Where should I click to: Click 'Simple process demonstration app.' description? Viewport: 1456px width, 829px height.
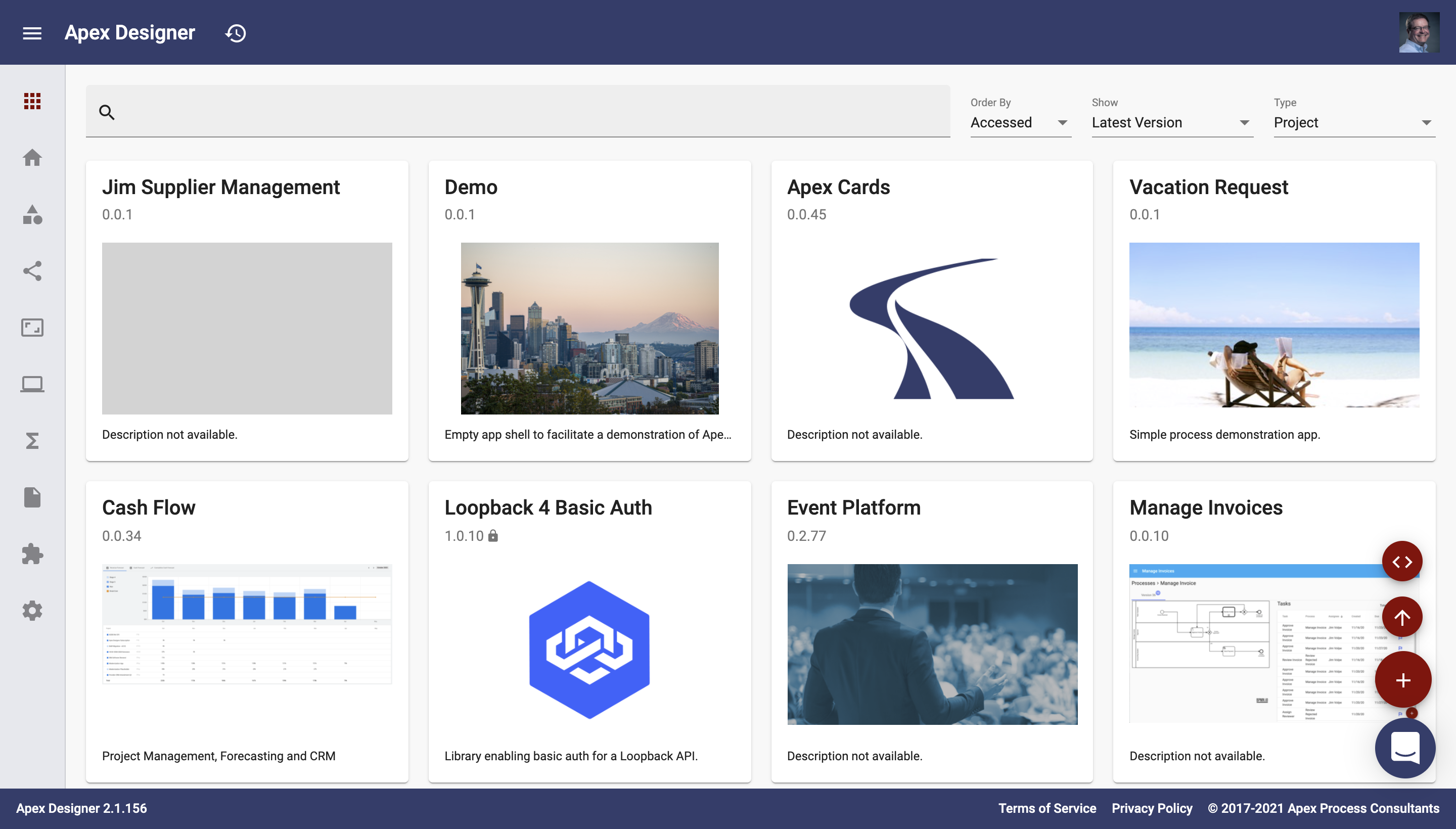click(x=1224, y=434)
